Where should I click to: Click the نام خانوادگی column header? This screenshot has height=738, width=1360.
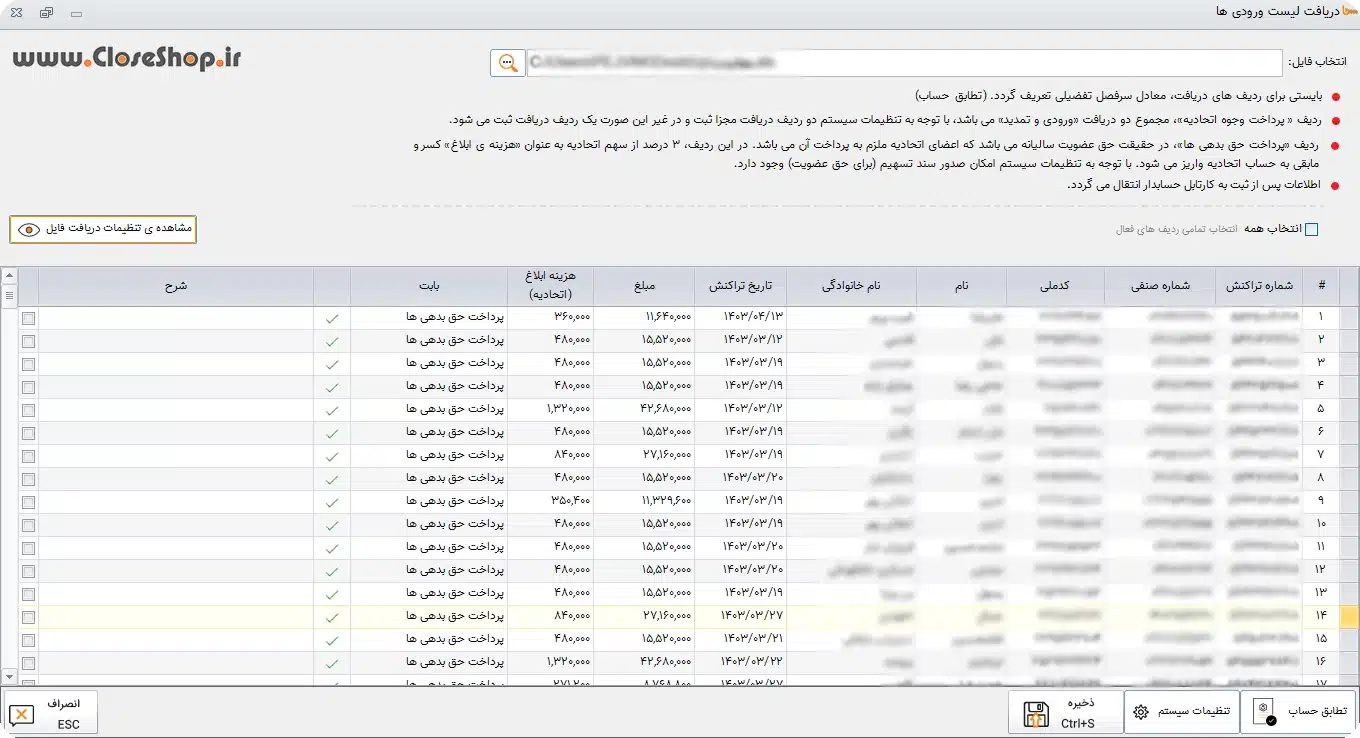(x=851, y=286)
